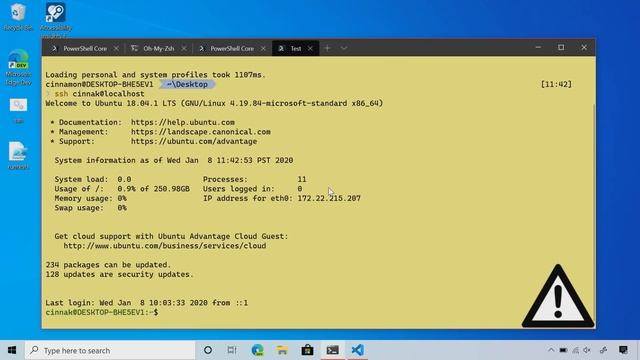Screen dimensions: 640x360
Task: Open Microsoft Store from the taskbar
Action: 307,350
